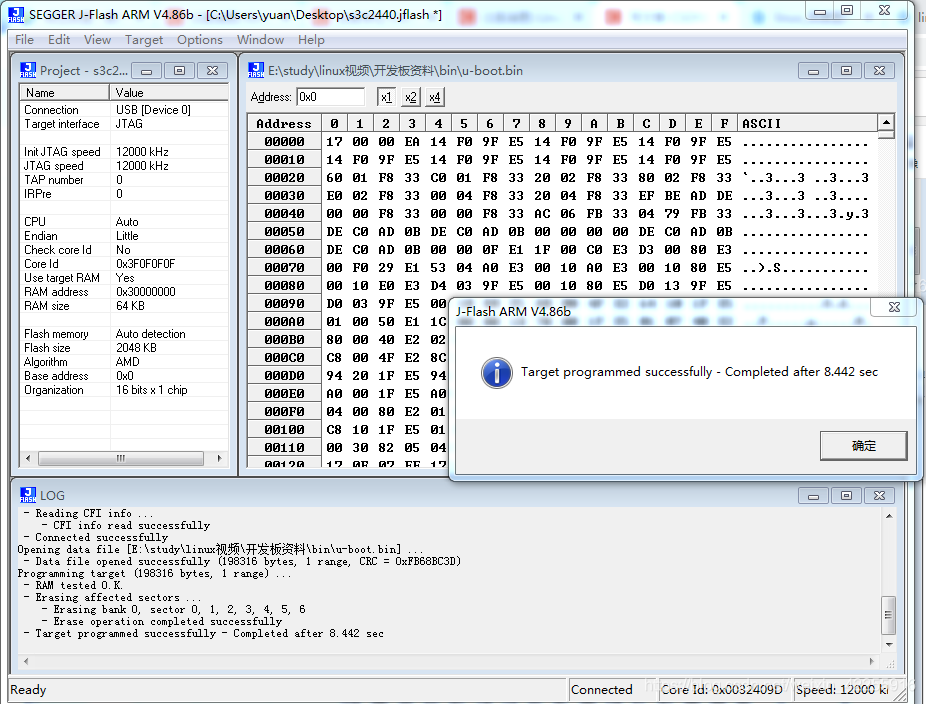Select the RAM address row
Image resolution: width=926 pixels, height=704 pixels.
pos(124,292)
